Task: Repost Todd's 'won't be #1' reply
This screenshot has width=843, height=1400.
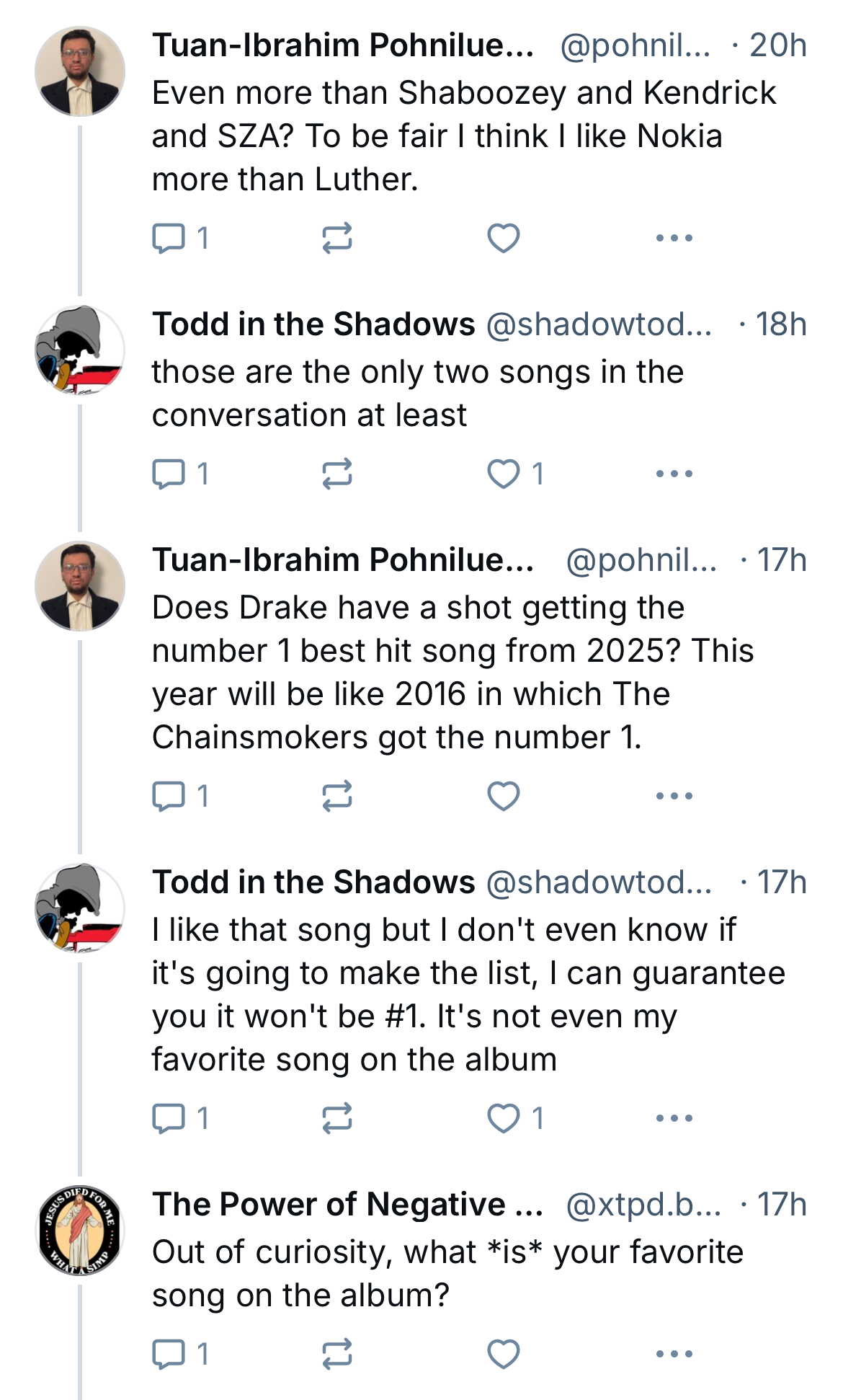Action: (x=336, y=1118)
